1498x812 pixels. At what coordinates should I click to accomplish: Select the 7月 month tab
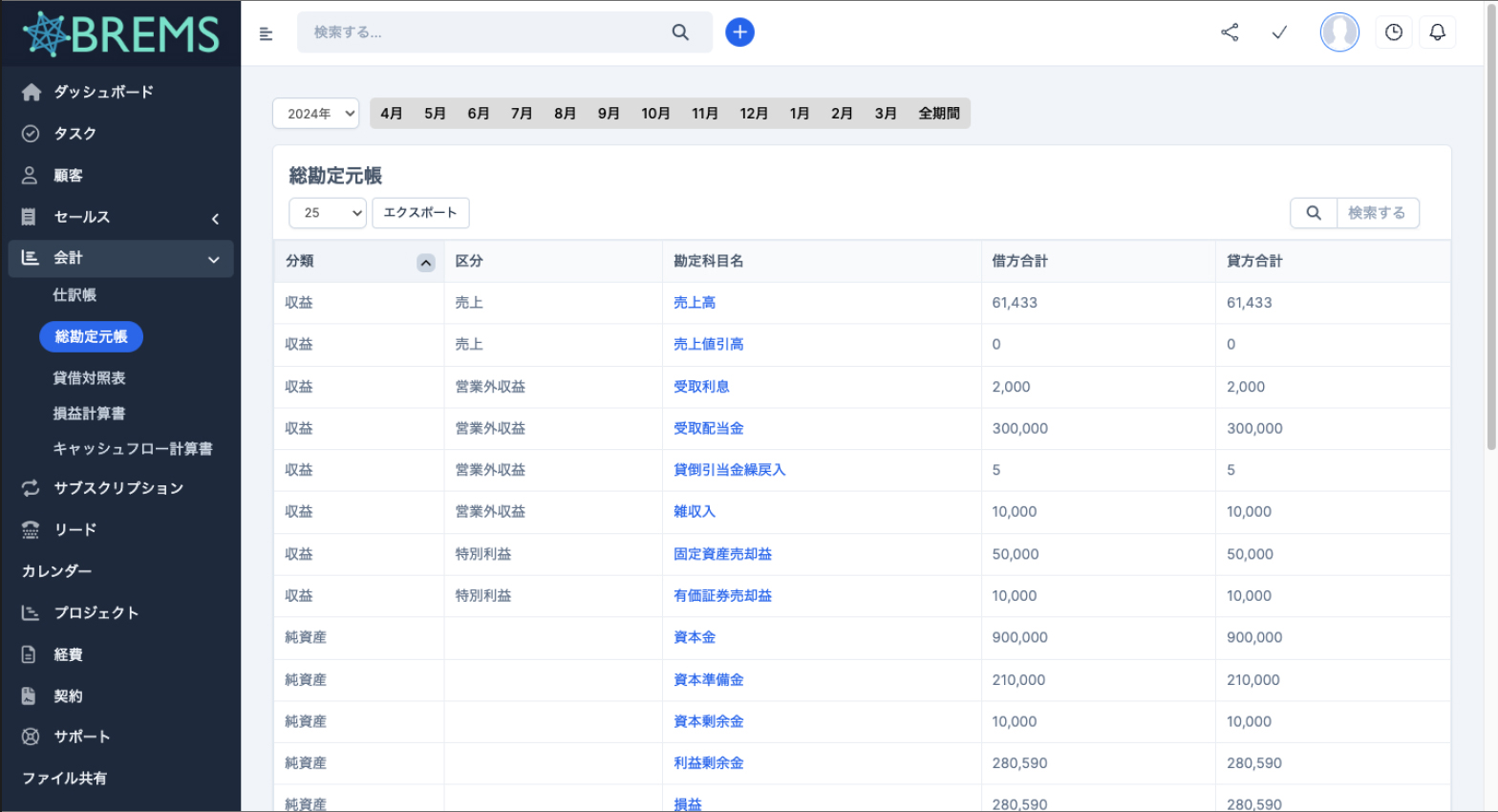[522, 114]
